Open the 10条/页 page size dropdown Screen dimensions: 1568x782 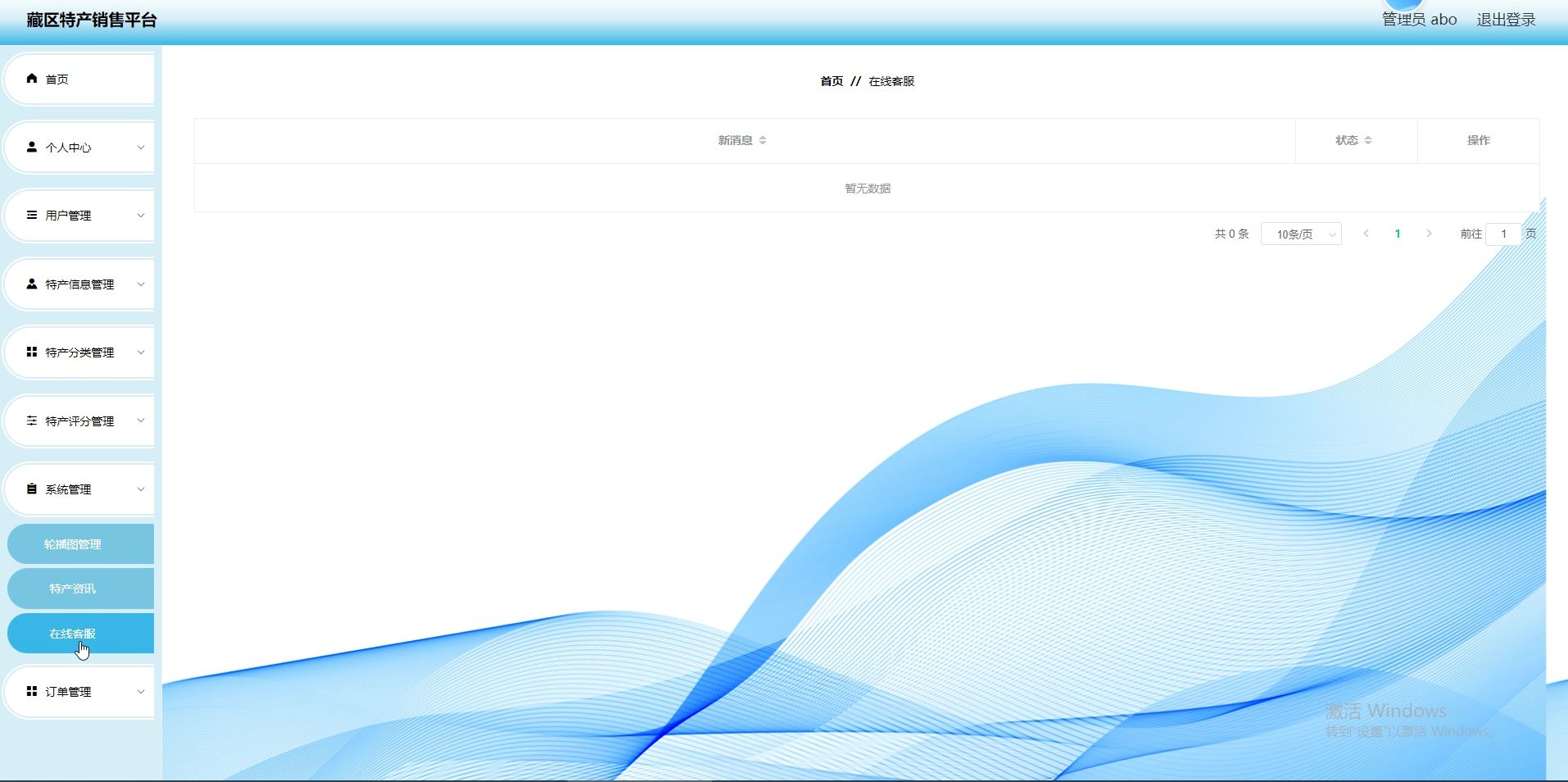[1301, 234]
